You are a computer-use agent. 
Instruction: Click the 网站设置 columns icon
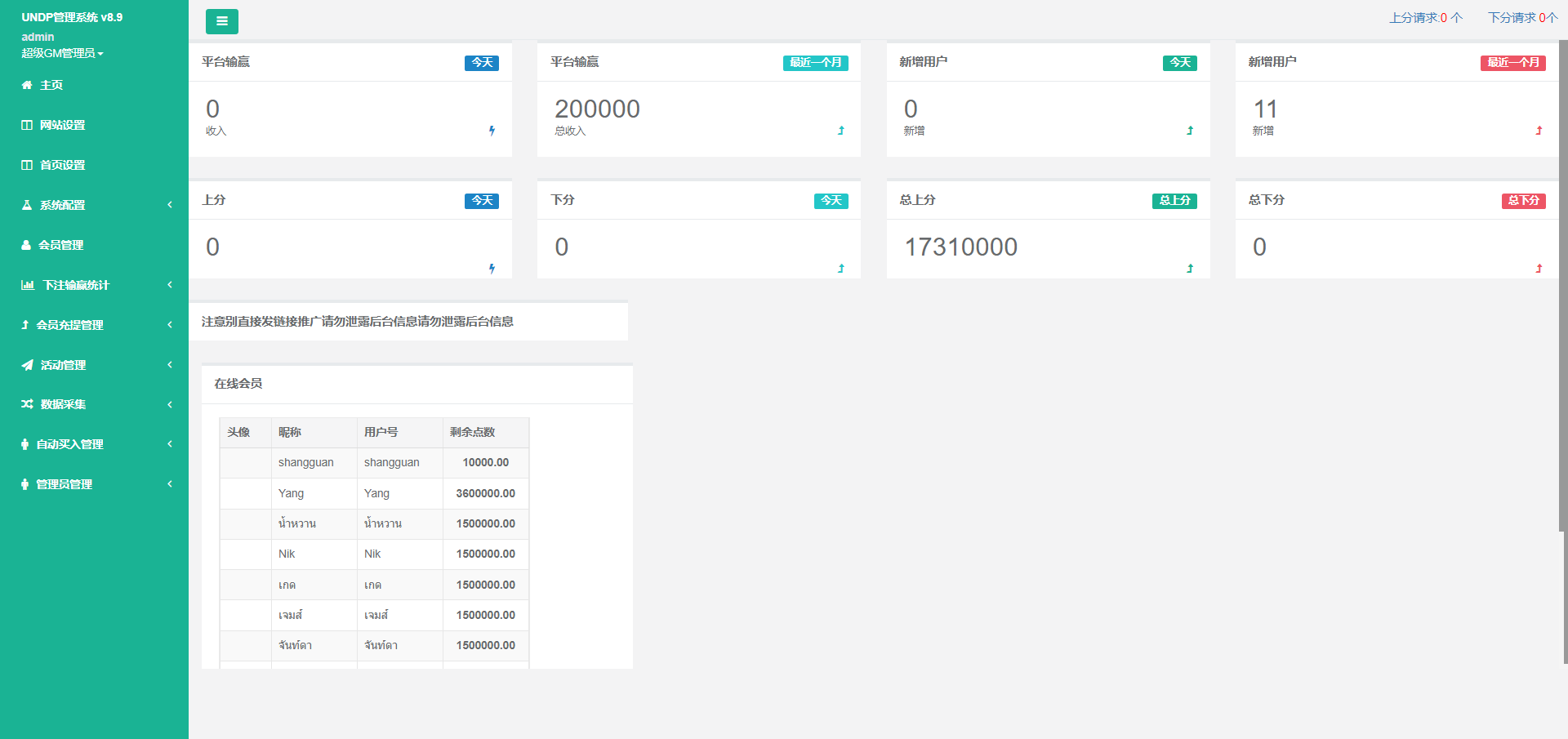pos(27,125)
